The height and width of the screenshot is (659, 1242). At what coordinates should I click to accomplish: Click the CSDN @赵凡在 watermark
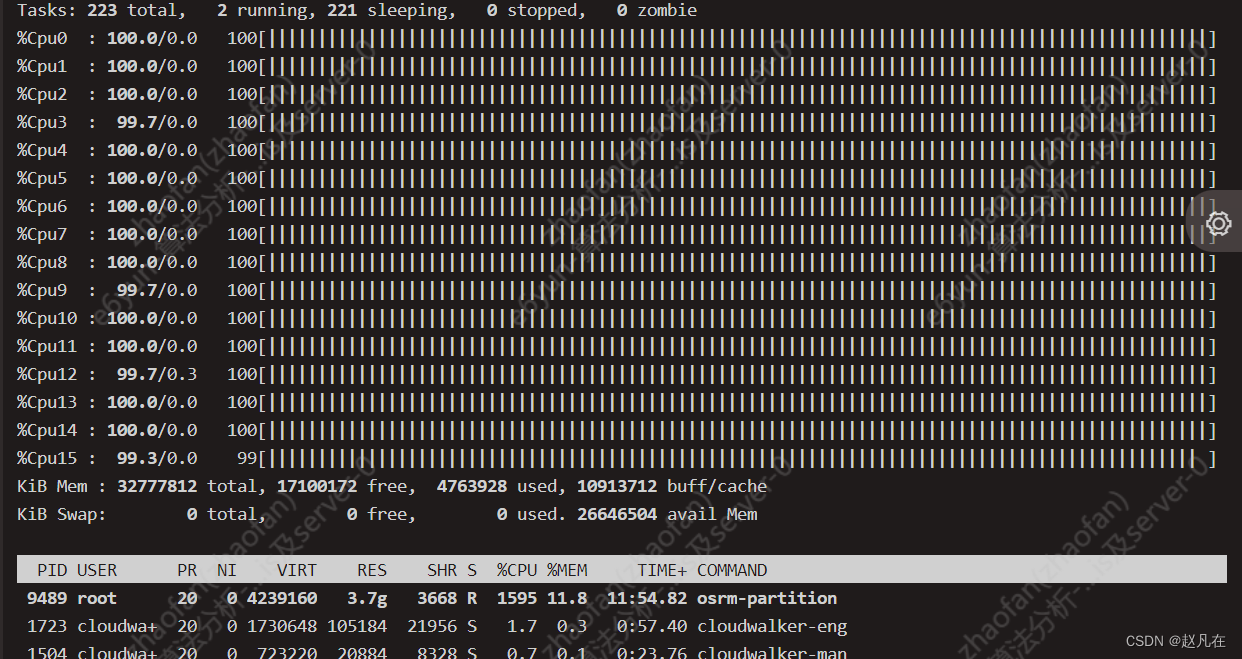1175,641
